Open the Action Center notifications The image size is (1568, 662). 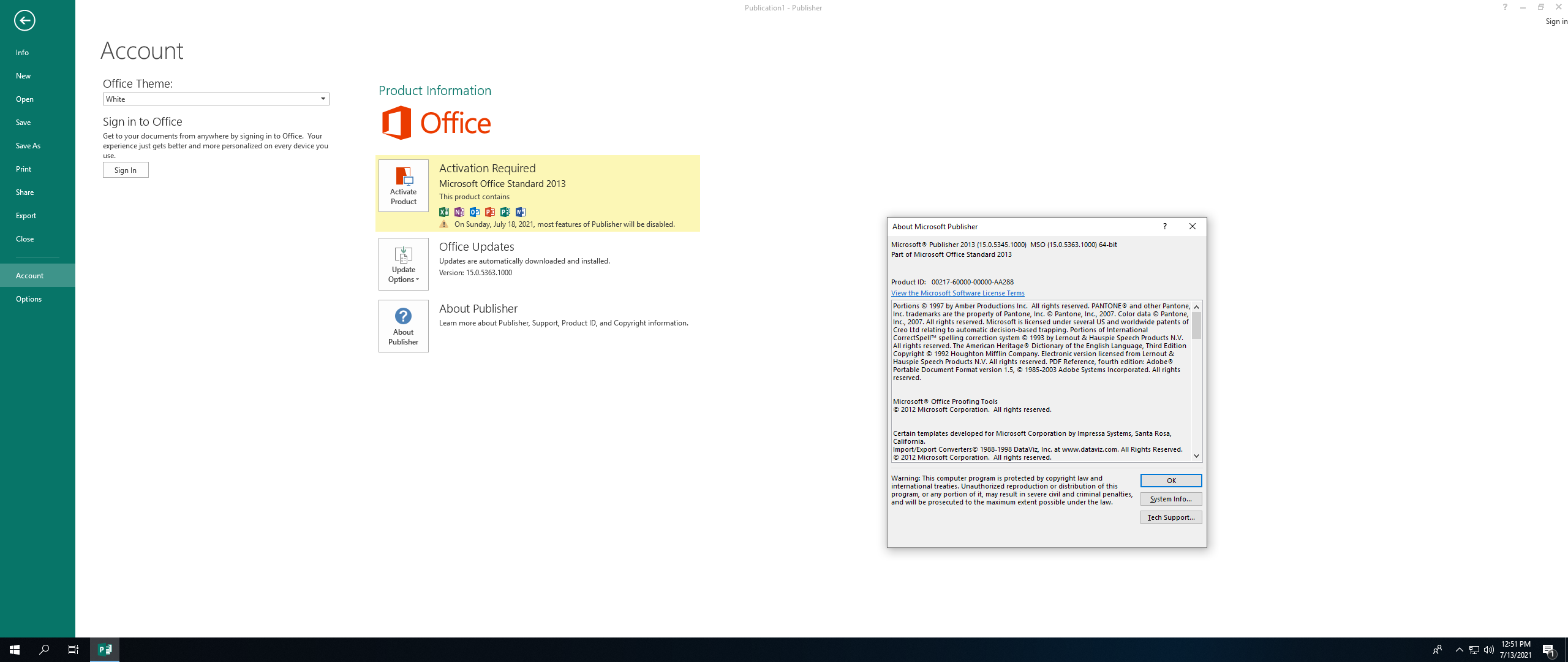1549,650
